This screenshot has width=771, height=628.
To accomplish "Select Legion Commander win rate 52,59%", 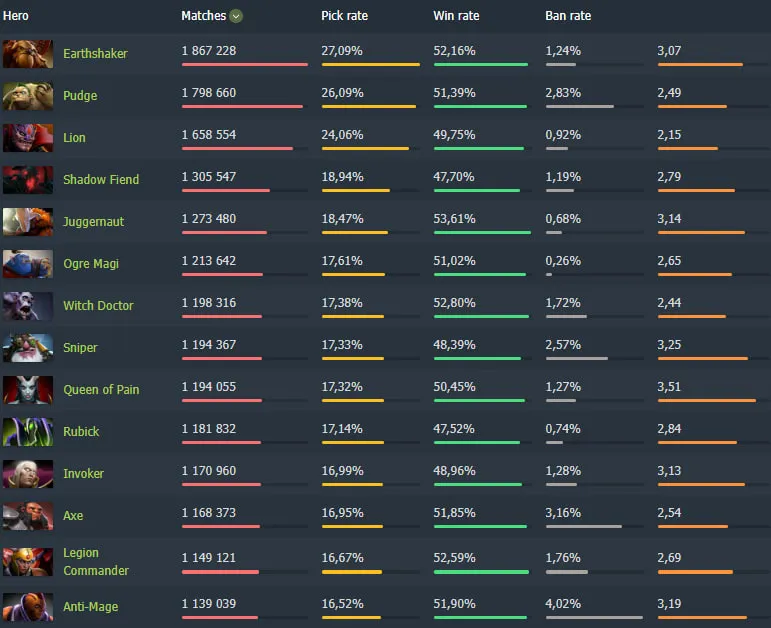I will [x=454, y=558].
